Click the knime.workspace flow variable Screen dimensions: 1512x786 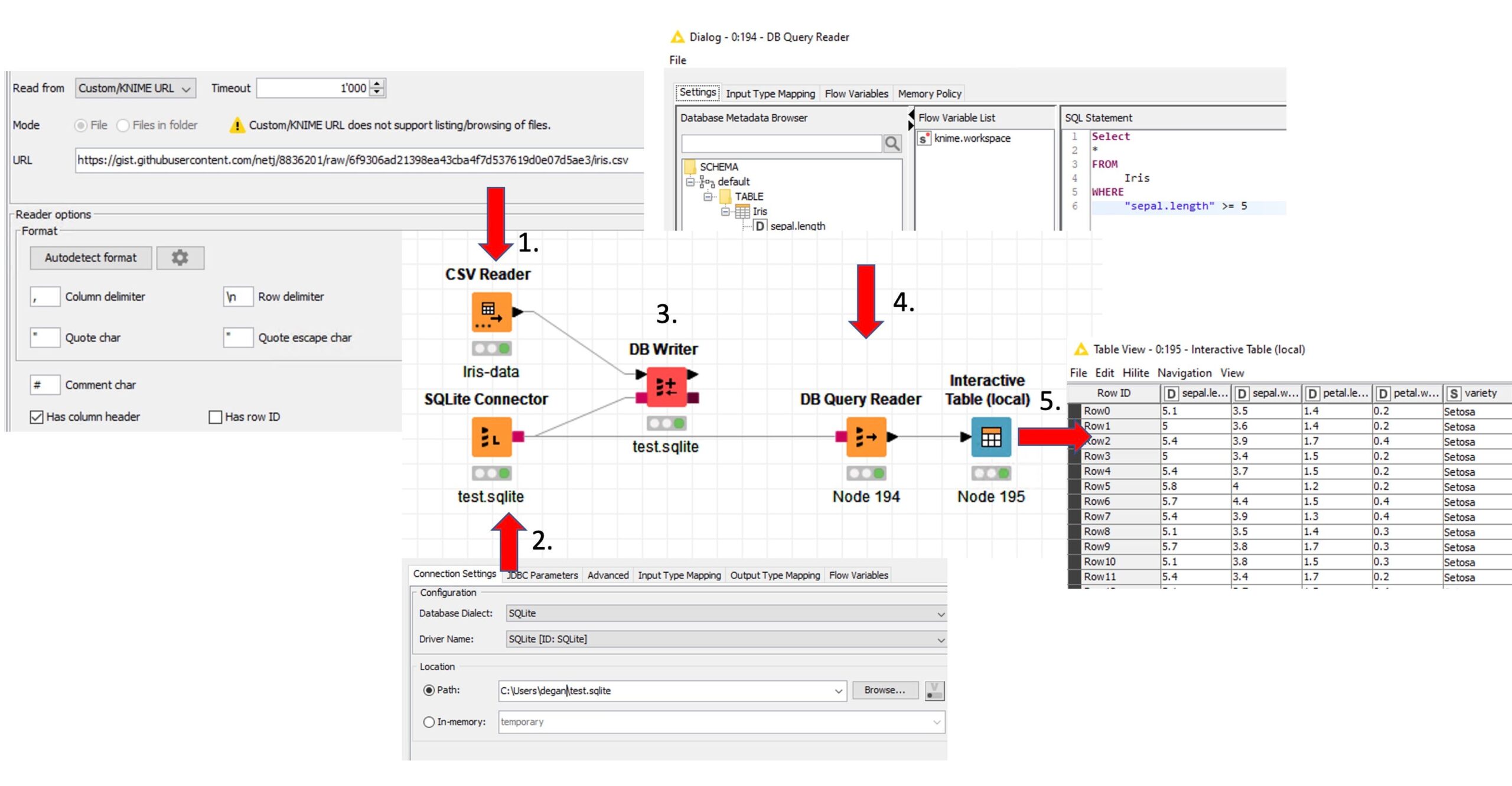click(972, 138)
